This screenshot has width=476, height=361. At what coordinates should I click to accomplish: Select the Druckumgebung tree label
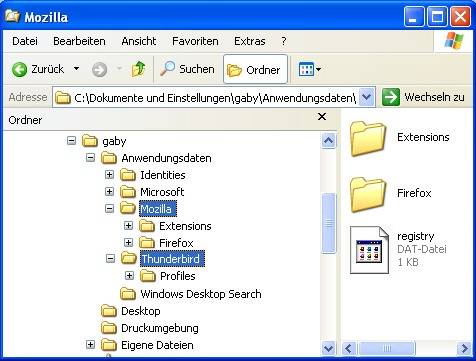[160, 328]
